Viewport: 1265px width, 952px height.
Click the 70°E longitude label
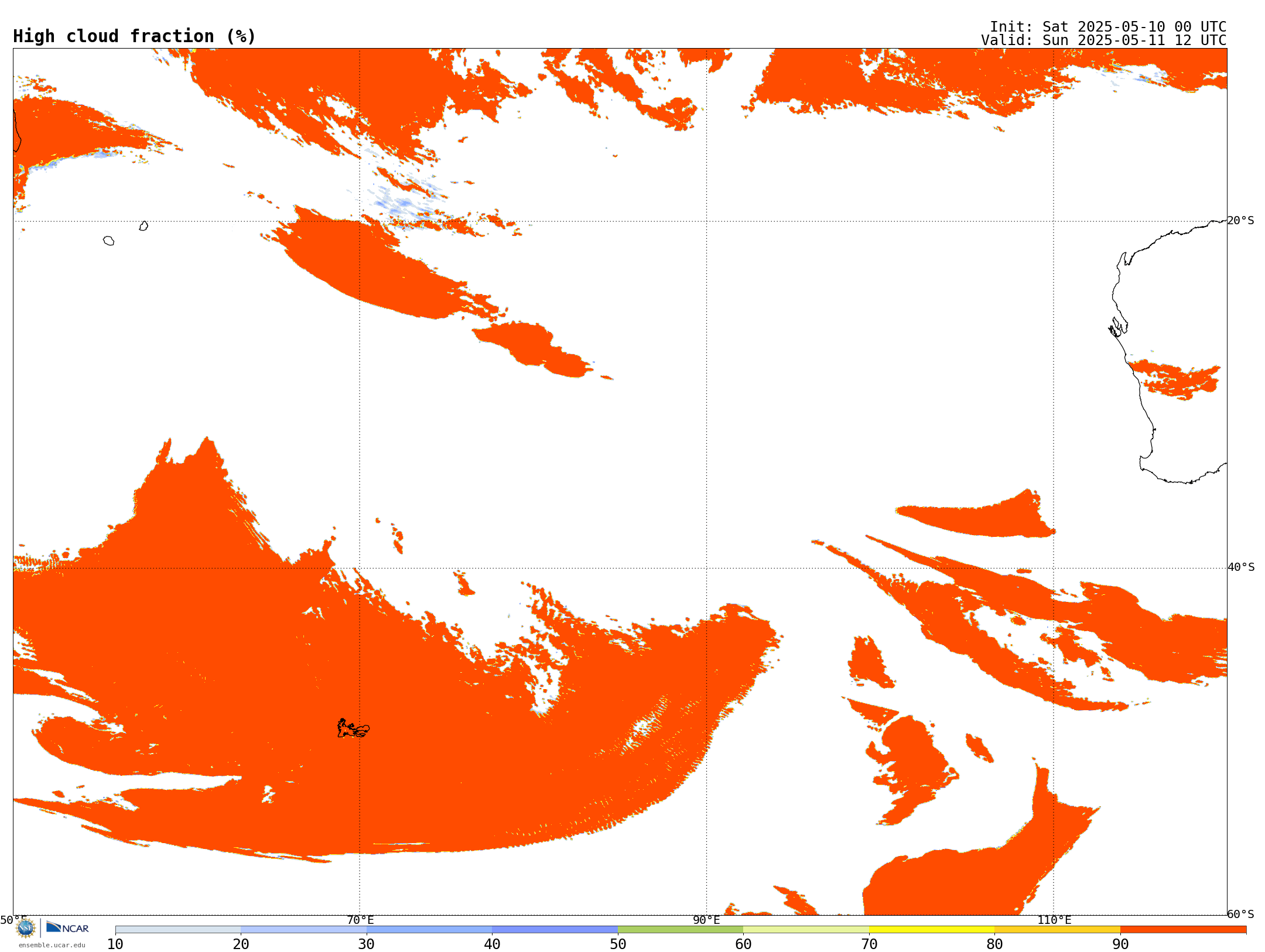(x=360, y=920)
